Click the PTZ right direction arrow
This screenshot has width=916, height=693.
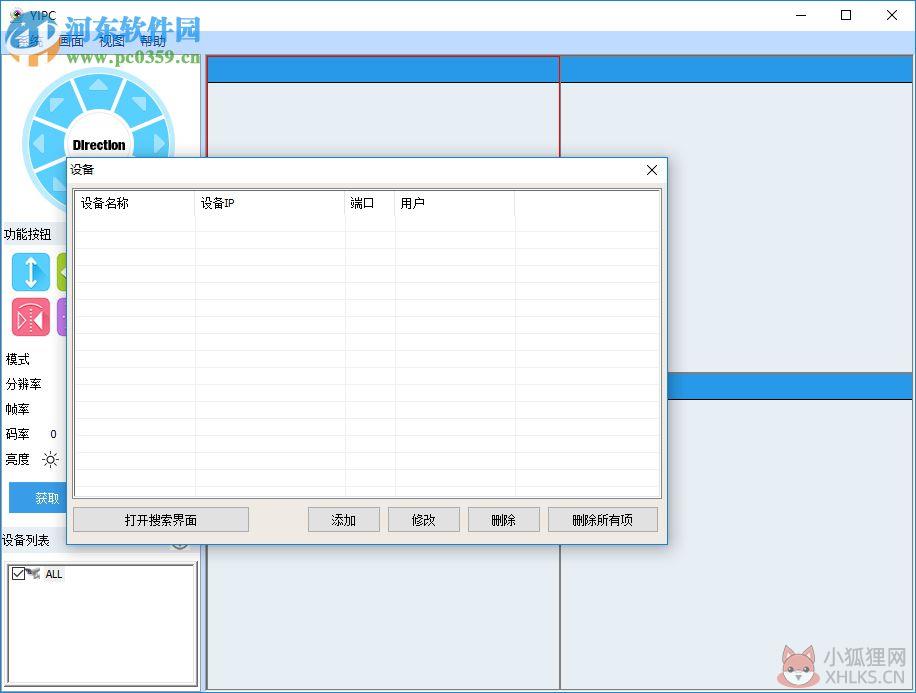pyautogui.click(x=159, y=143)
